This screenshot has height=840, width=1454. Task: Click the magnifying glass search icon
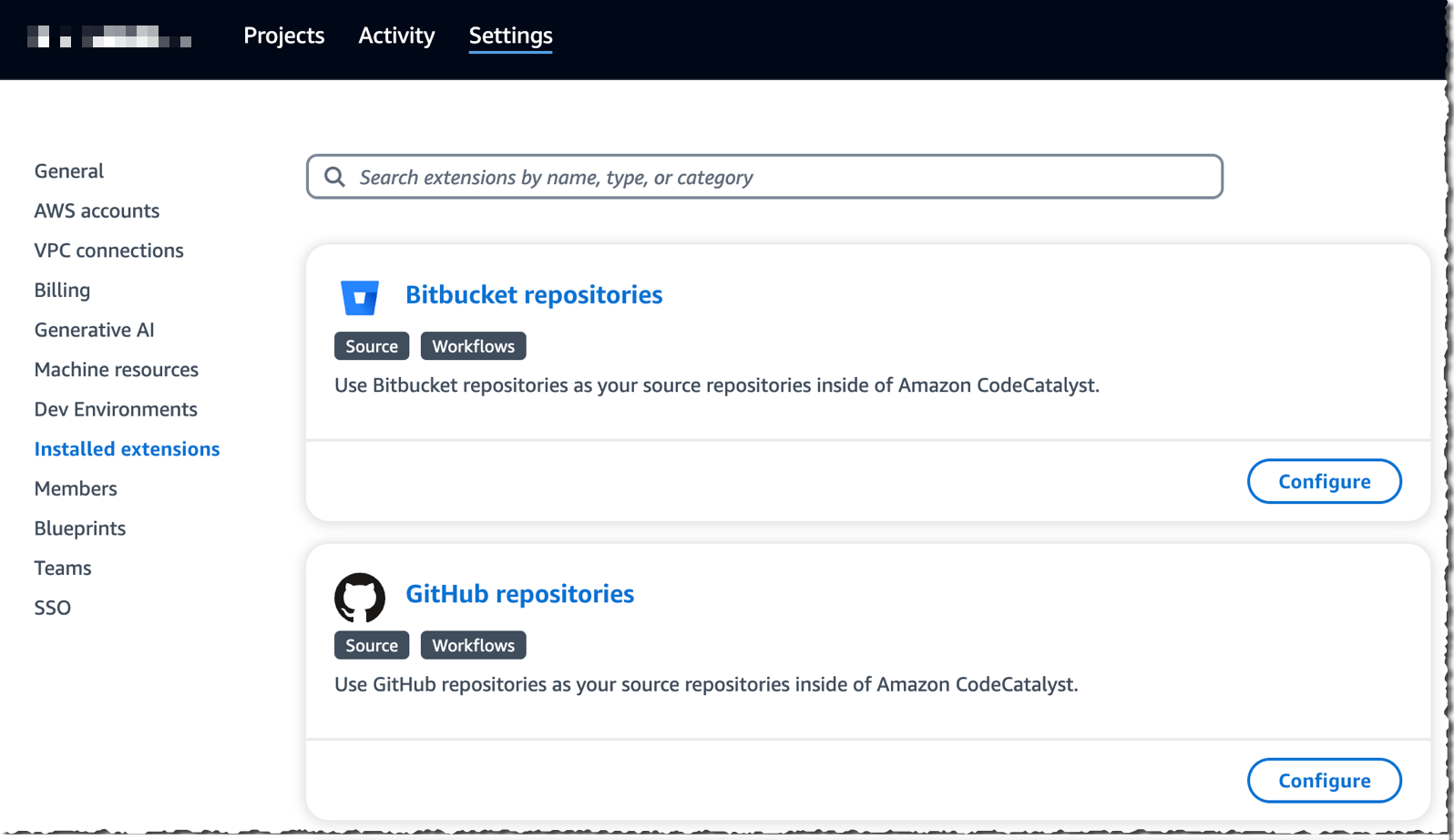click(x=335, y=177)
